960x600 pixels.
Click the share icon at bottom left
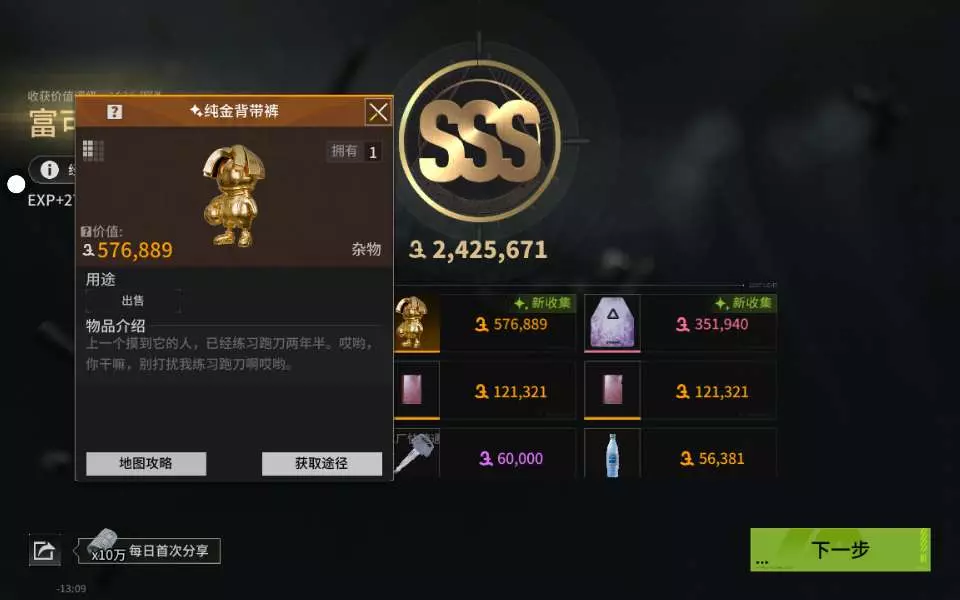pos(45,550)
